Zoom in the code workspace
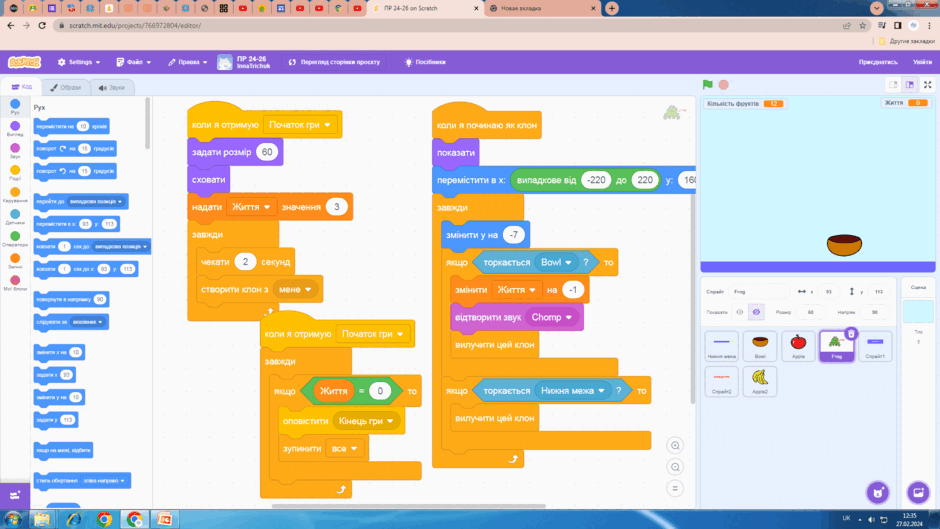 (x=675, y=445)
